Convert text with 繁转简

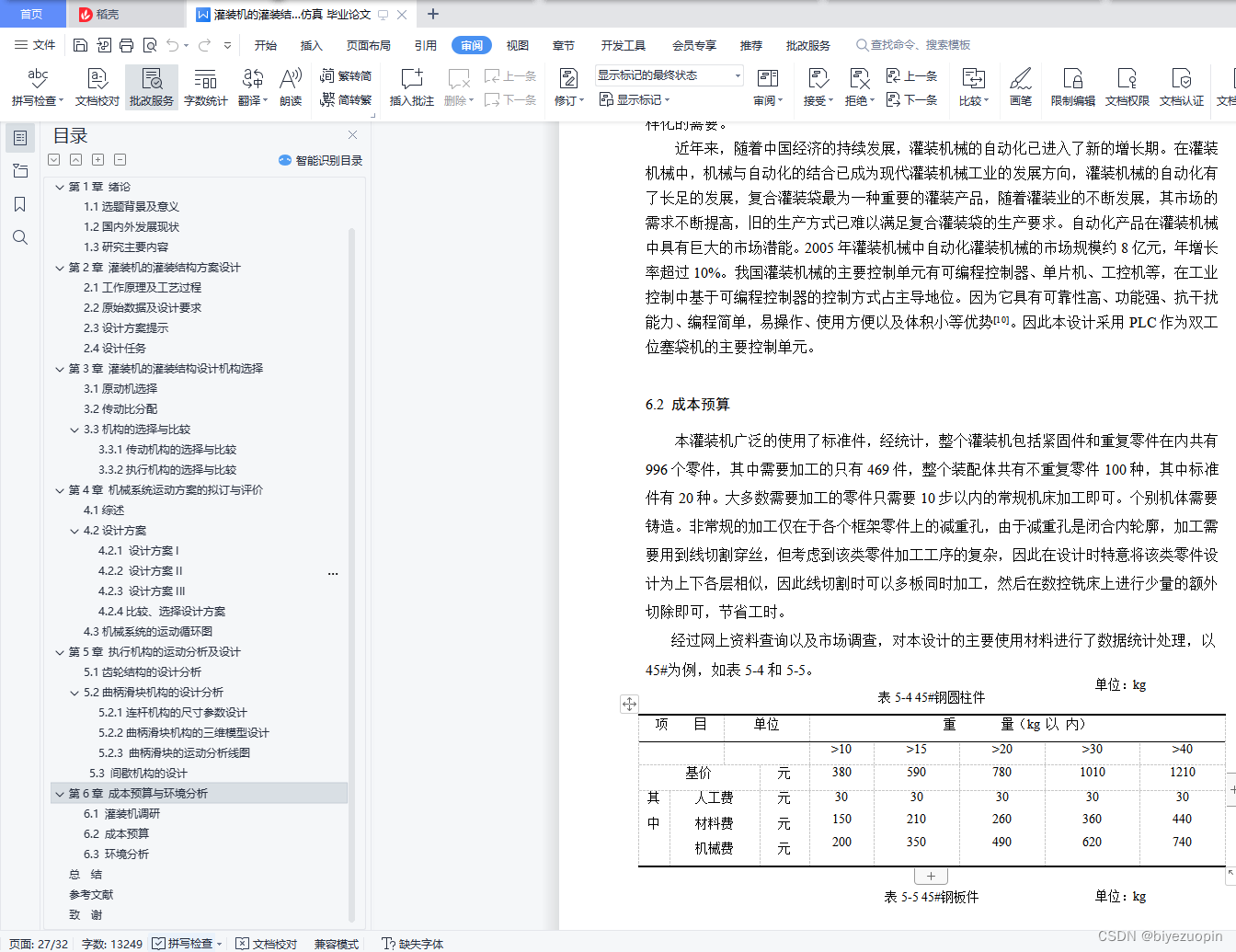coord(346,76)
